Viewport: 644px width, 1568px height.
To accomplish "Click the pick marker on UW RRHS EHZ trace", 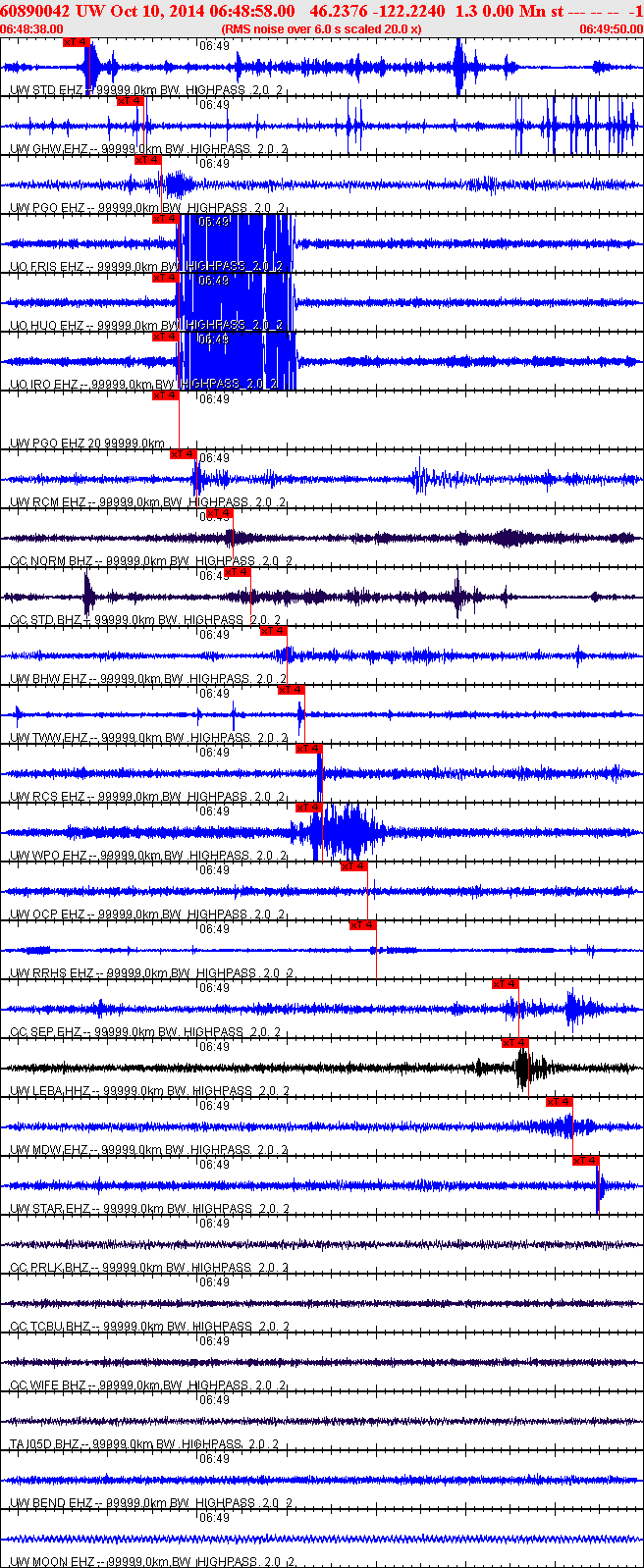I will 362,925.
